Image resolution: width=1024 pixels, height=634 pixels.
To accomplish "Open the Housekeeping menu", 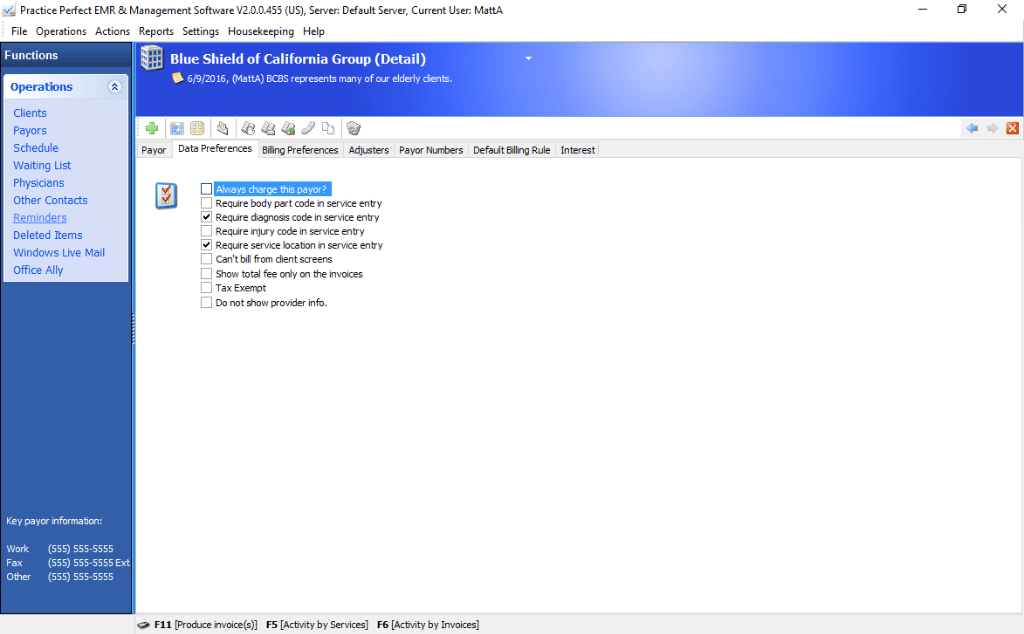I will [x=261, y=31].
